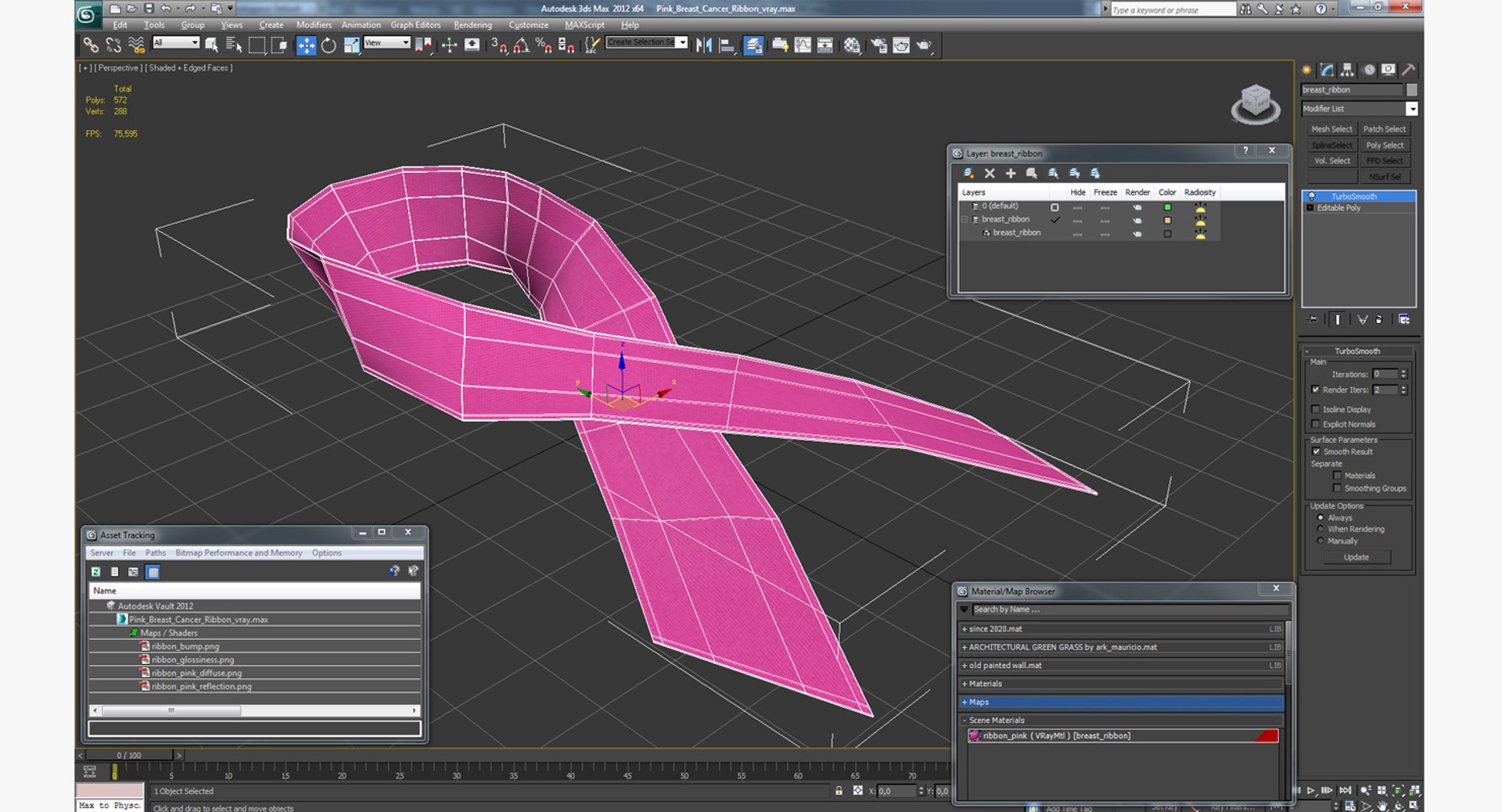Collapse the TurboSmooth rollout header
Screen dimensions: 1502x812
coord(1357,351)
